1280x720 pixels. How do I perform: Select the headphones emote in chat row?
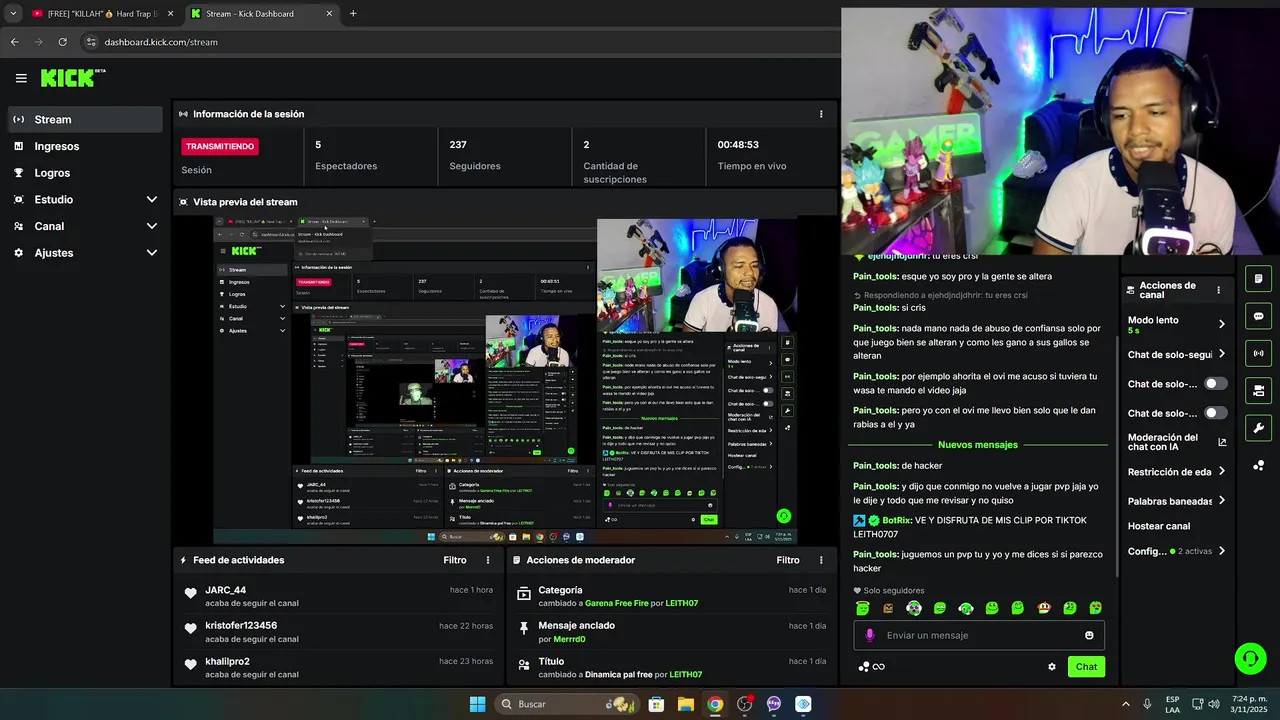966,608
